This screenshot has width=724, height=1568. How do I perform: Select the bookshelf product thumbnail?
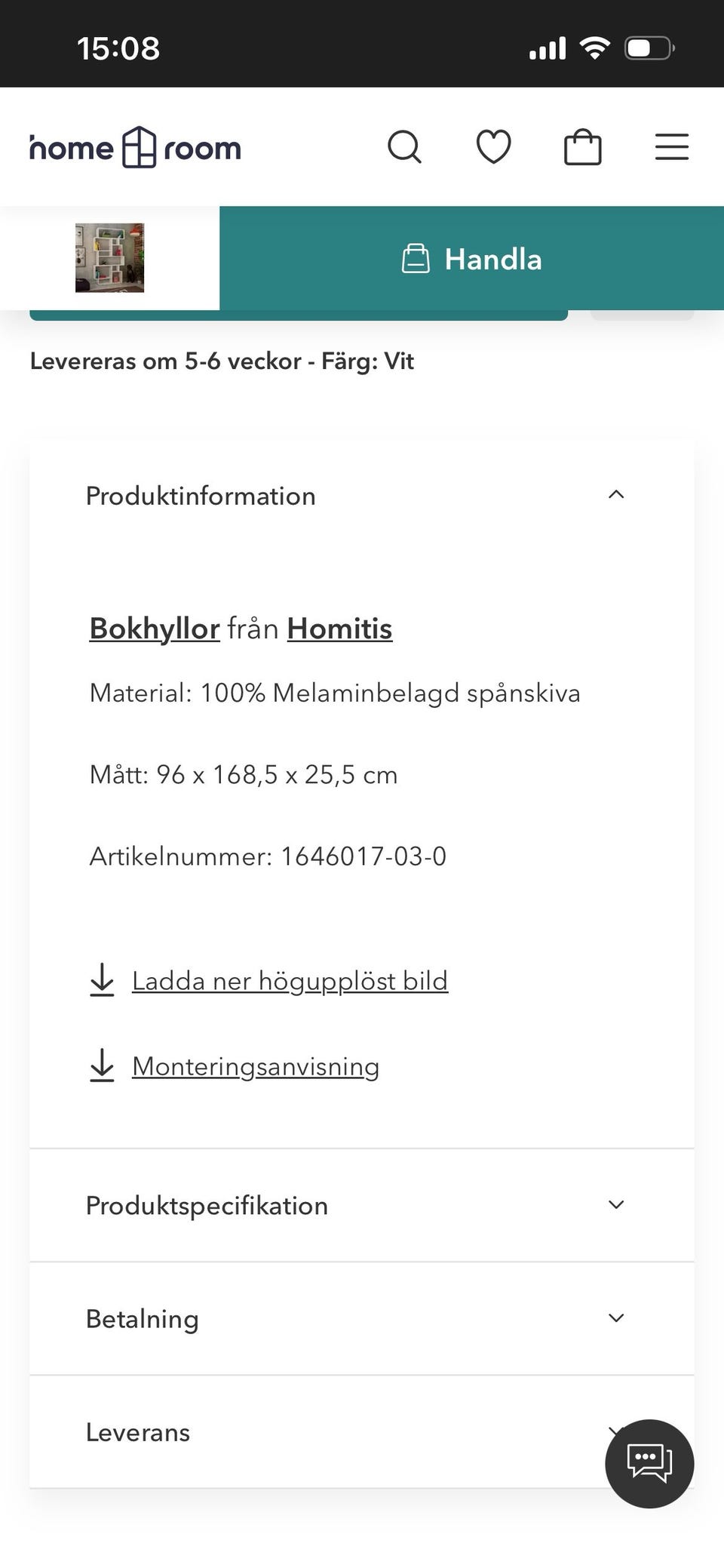coord(109,259)
